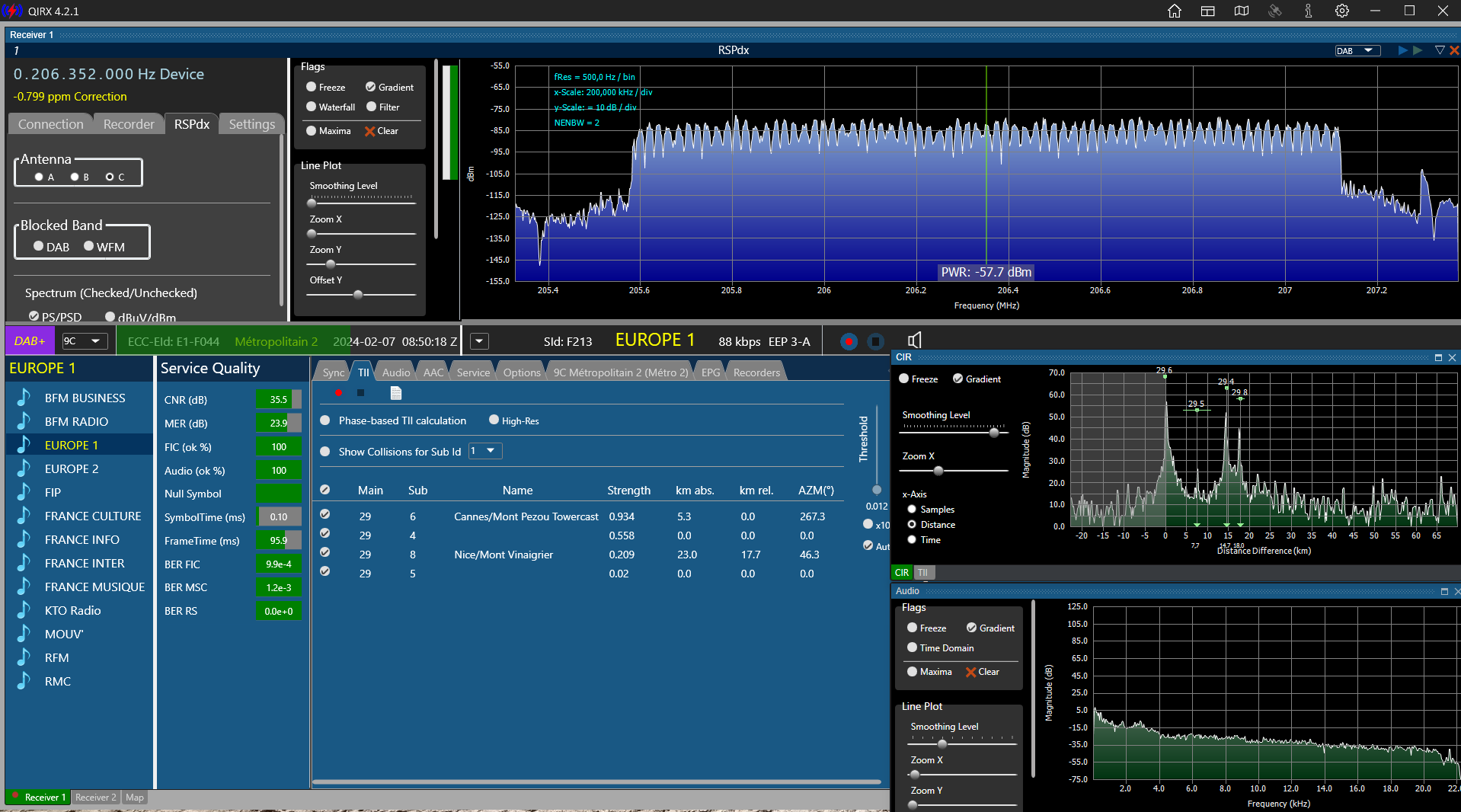1461x812 pixels.
Task: Tune to RFM service
Action: 56,657
